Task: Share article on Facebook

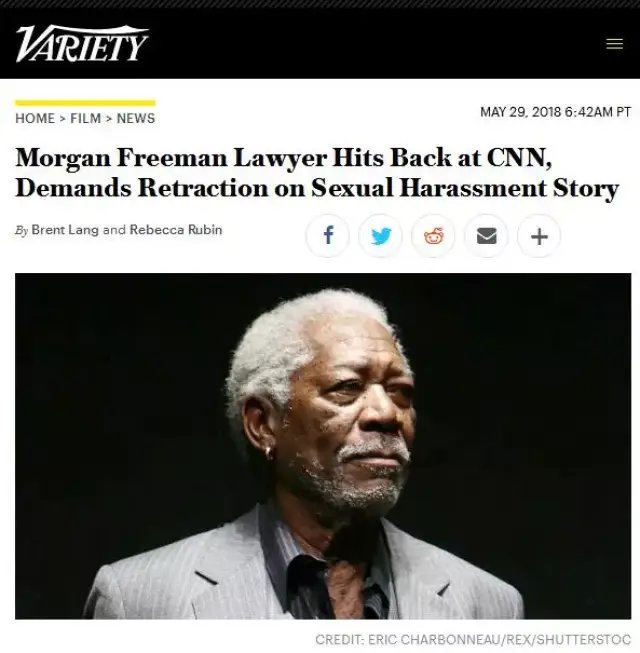Action: pos(328,236)
